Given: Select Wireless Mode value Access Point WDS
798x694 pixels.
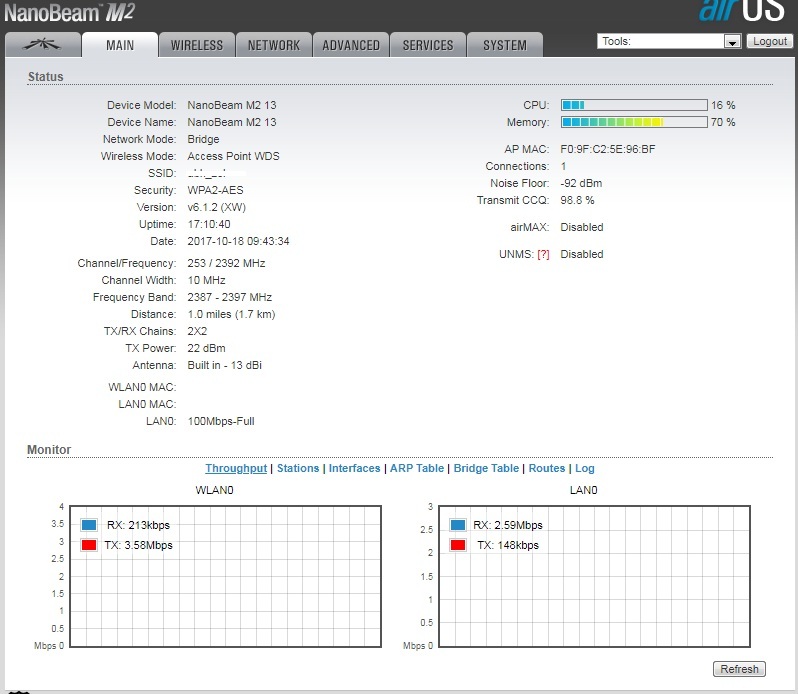Looking at the screenshot, I should click(x=233, y=156).
